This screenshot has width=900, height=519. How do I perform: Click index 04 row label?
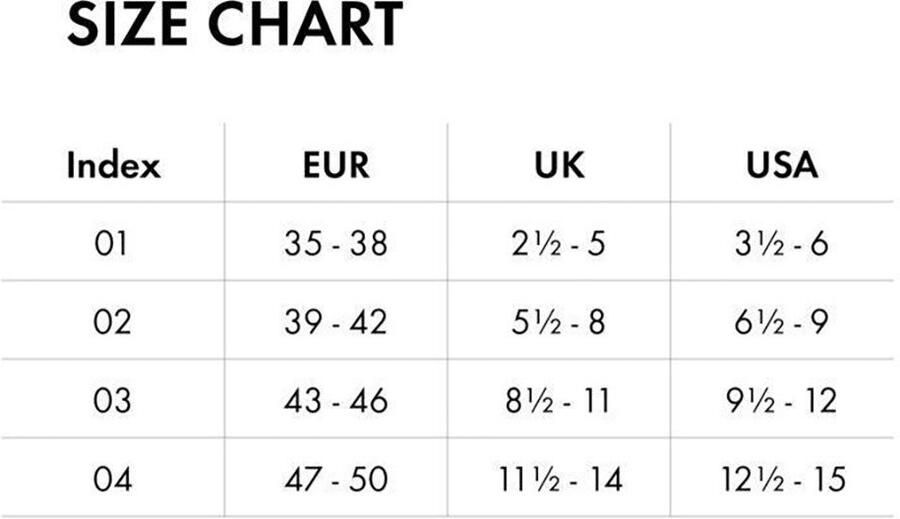pyautogui.click(x=113, y=479)
